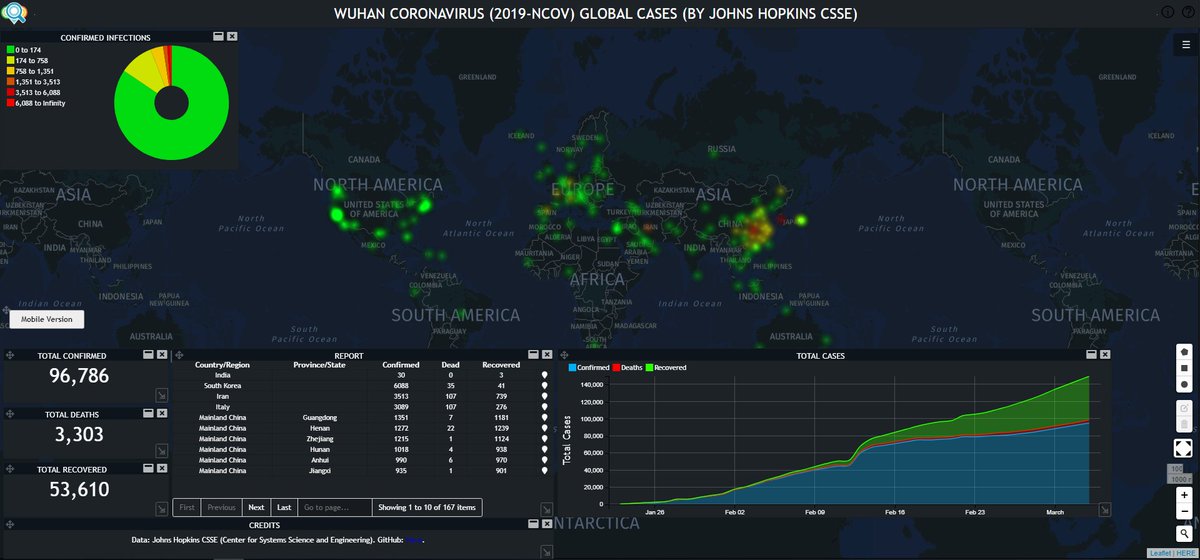This screenshot has width=1200, height=560.
Task: Sort by Country/Region column header
Action: pos(222,365)
